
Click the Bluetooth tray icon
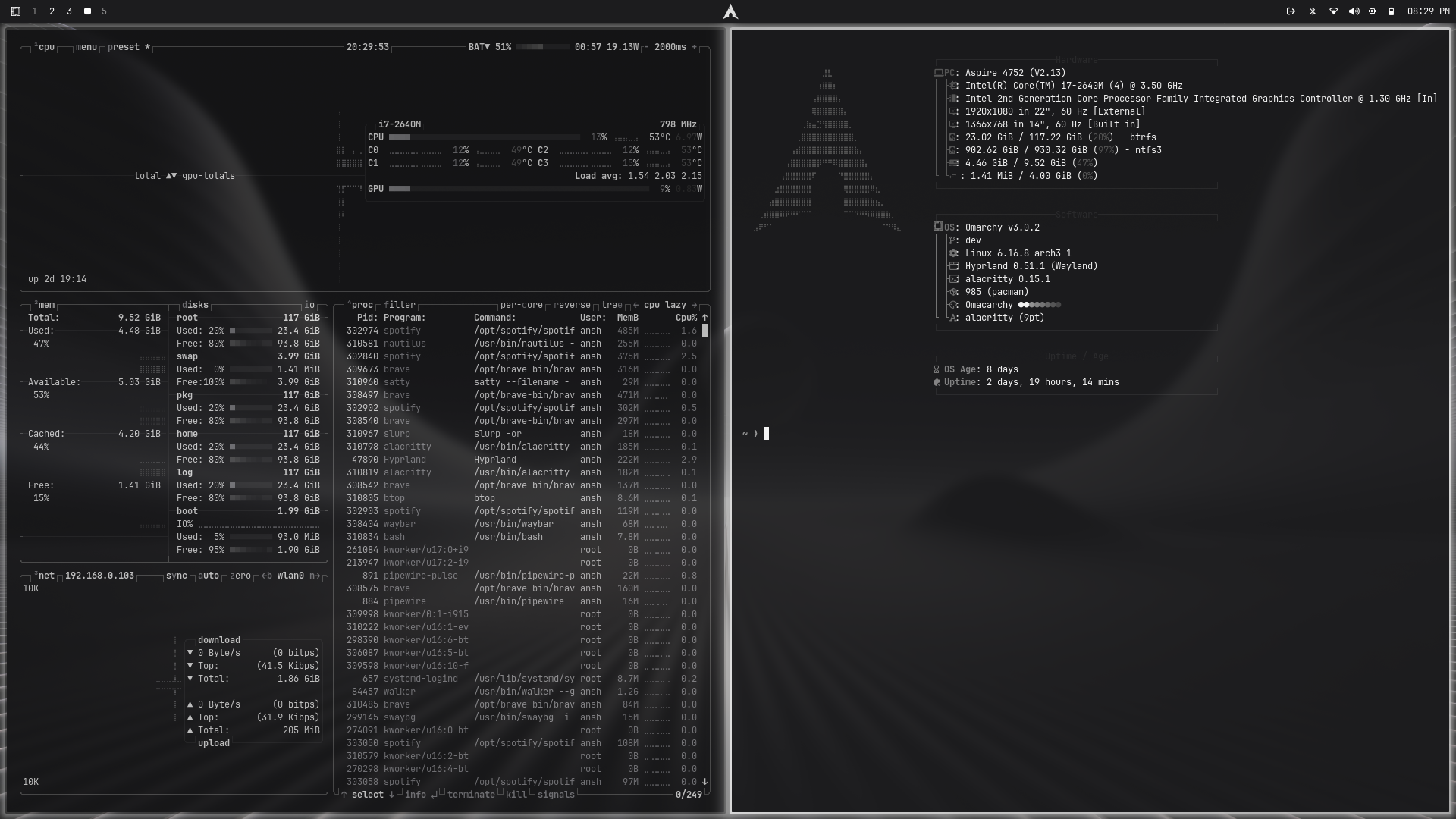(1313, 11)
